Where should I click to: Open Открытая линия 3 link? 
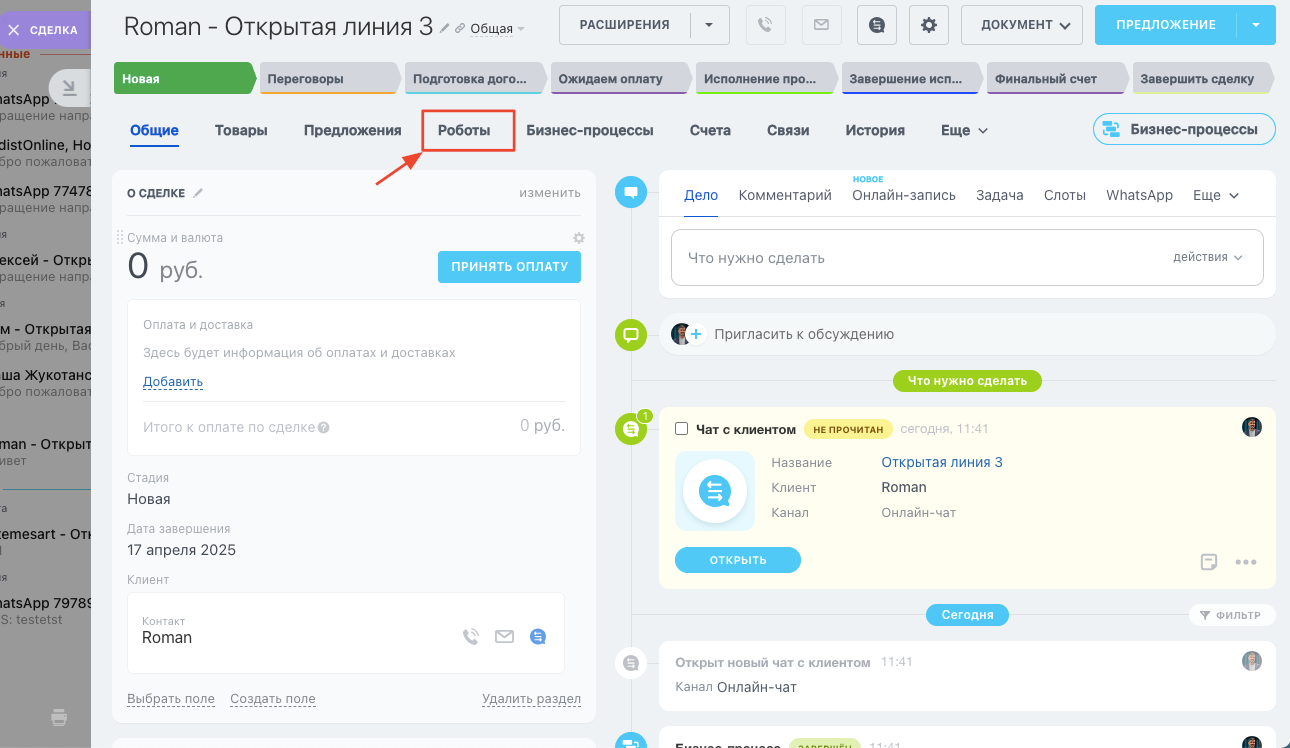tap(941, 462)
